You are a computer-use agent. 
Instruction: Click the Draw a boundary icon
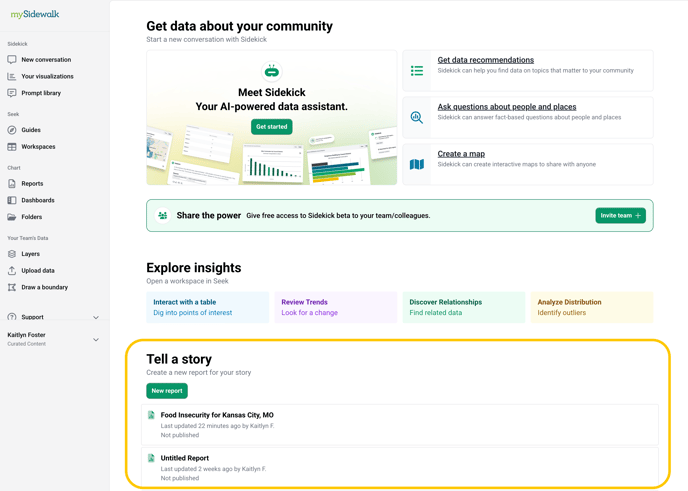12,287
